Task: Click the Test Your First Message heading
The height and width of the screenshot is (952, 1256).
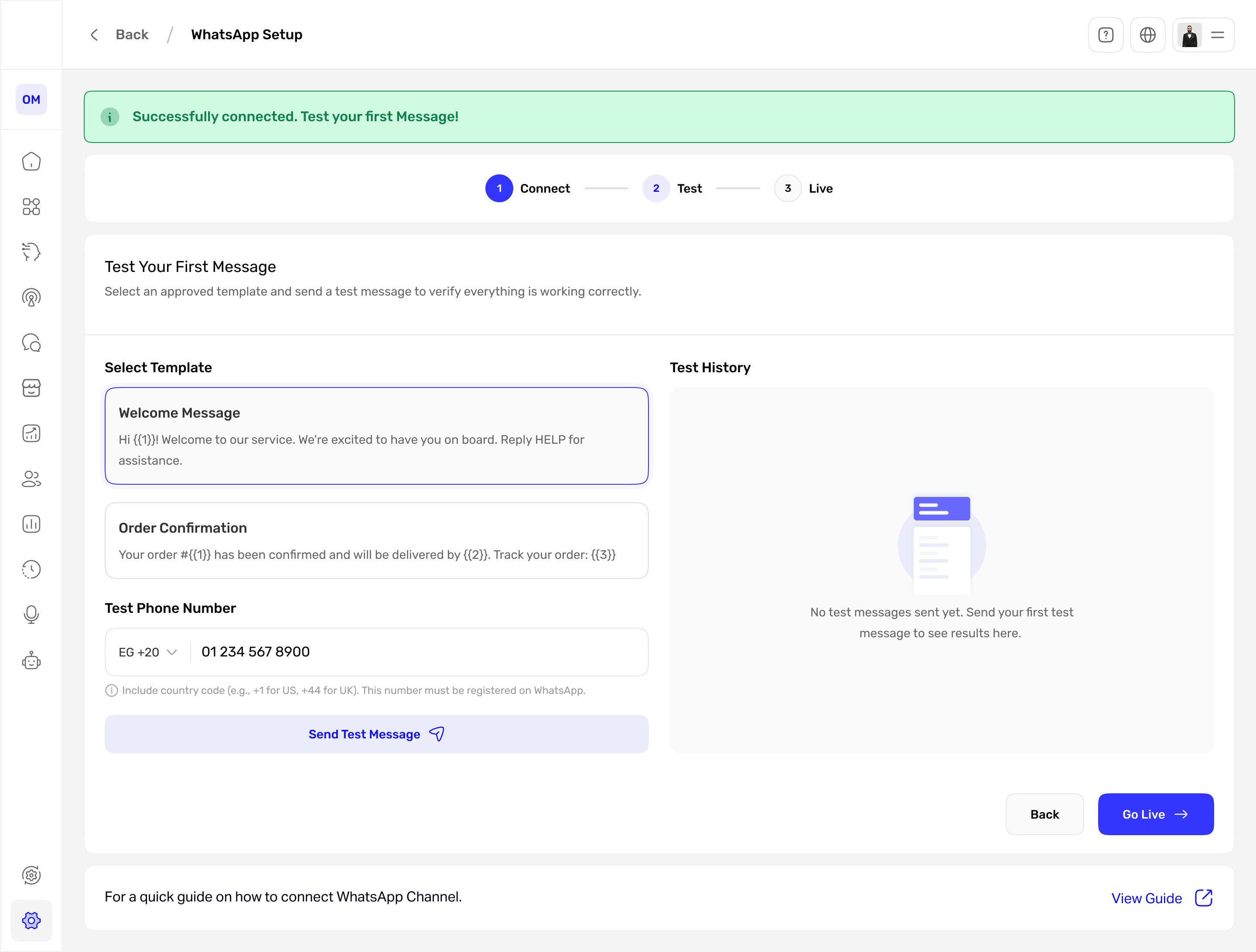Action: 190,267
